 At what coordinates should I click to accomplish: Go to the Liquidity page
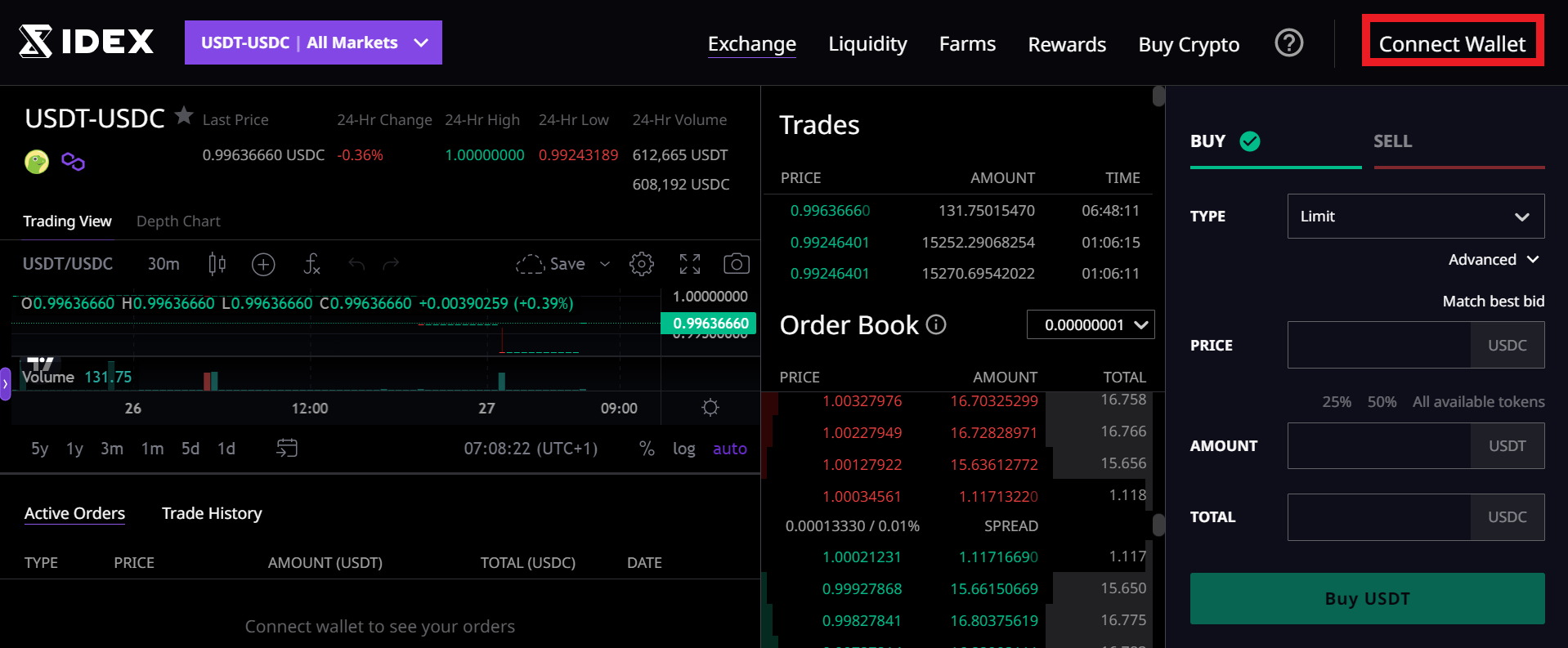tap(867, 44)
